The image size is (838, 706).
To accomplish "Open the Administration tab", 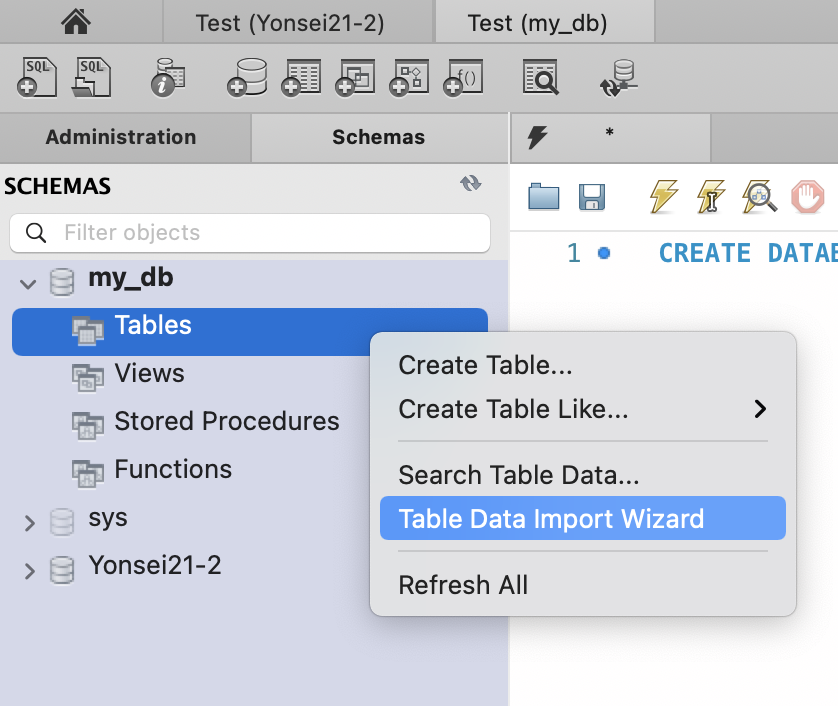I will pyautogui.click(x=125, y=137).
